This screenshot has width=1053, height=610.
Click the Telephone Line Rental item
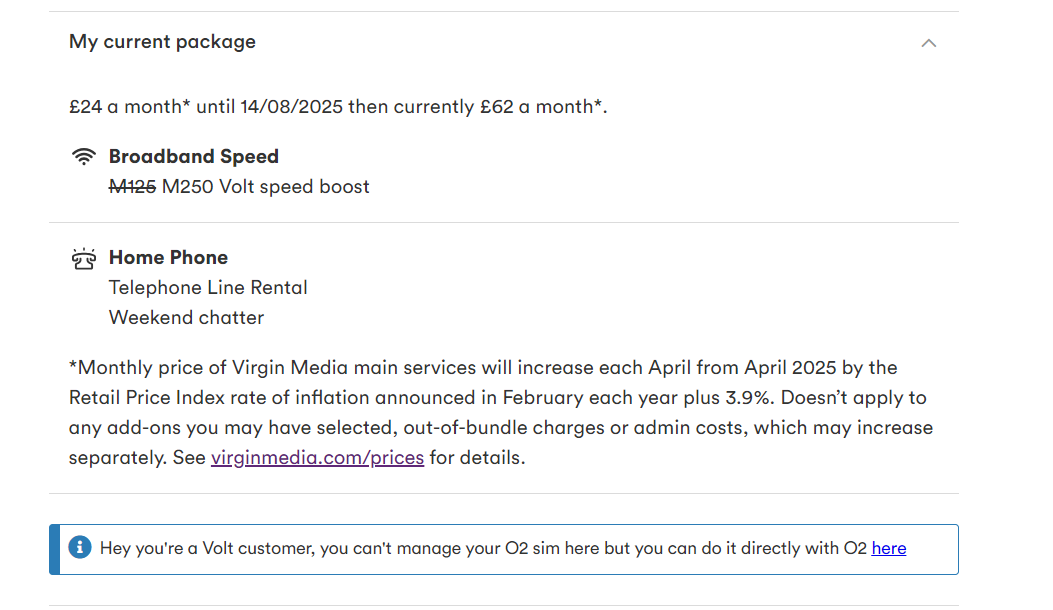point(208,288)
